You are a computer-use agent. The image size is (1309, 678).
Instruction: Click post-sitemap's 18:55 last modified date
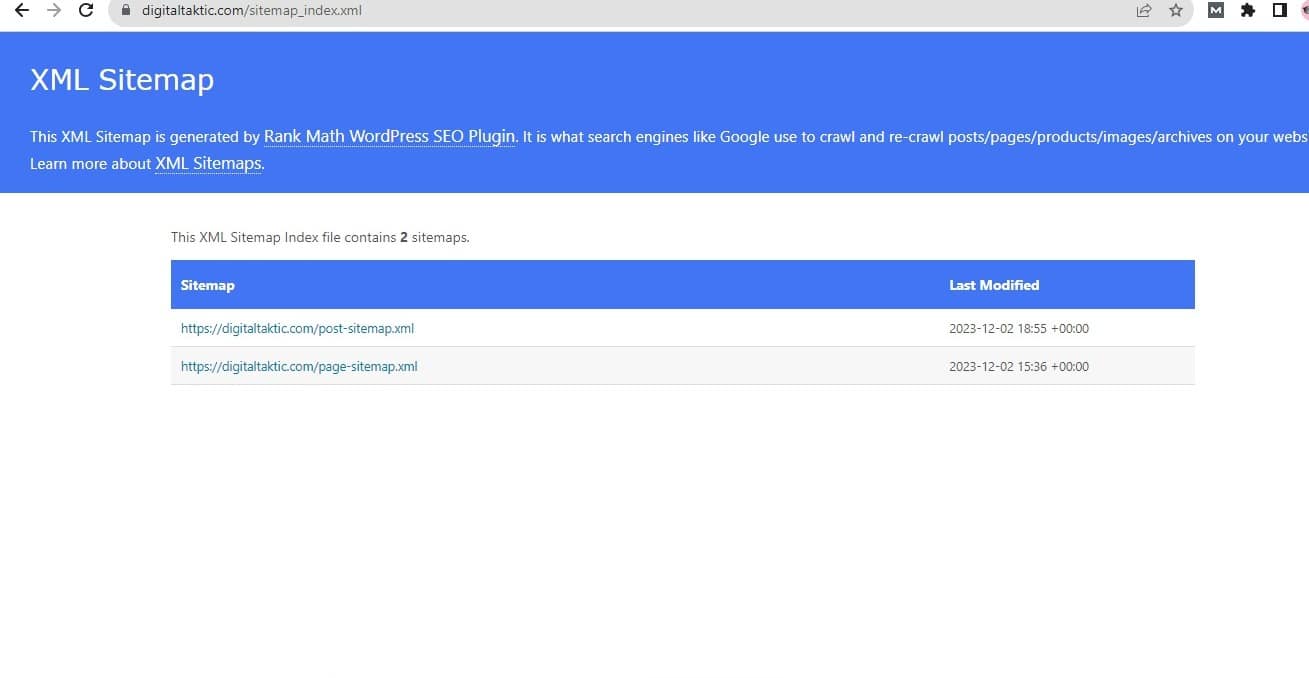point(1018,328)
